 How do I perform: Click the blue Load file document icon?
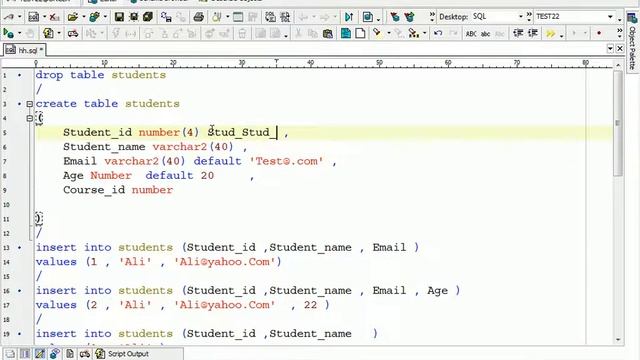[x=346, y=33]
